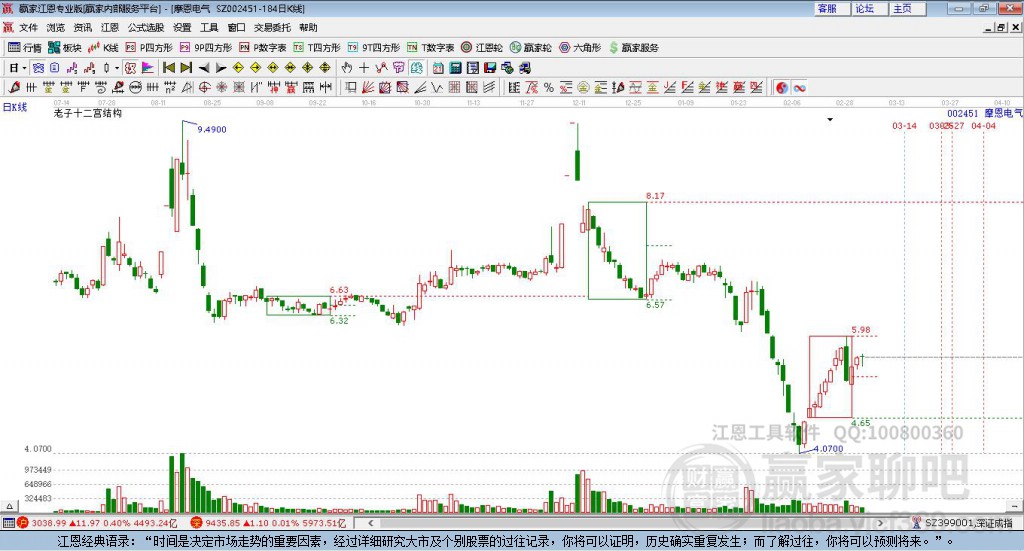
Task: Open the 9P四方形 tool
Action: click(205, 48)
